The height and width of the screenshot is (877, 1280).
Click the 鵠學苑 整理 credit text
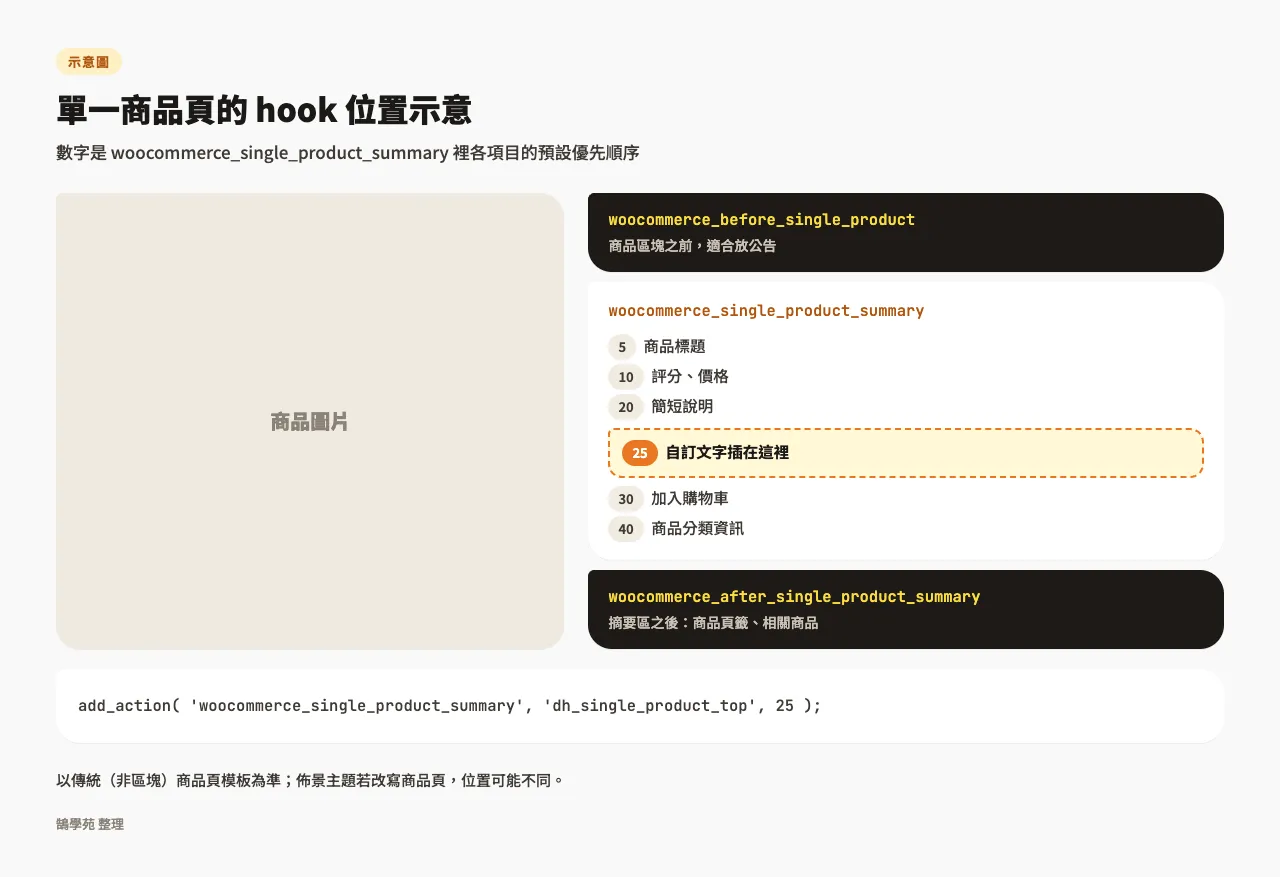[x=90, y=824]
